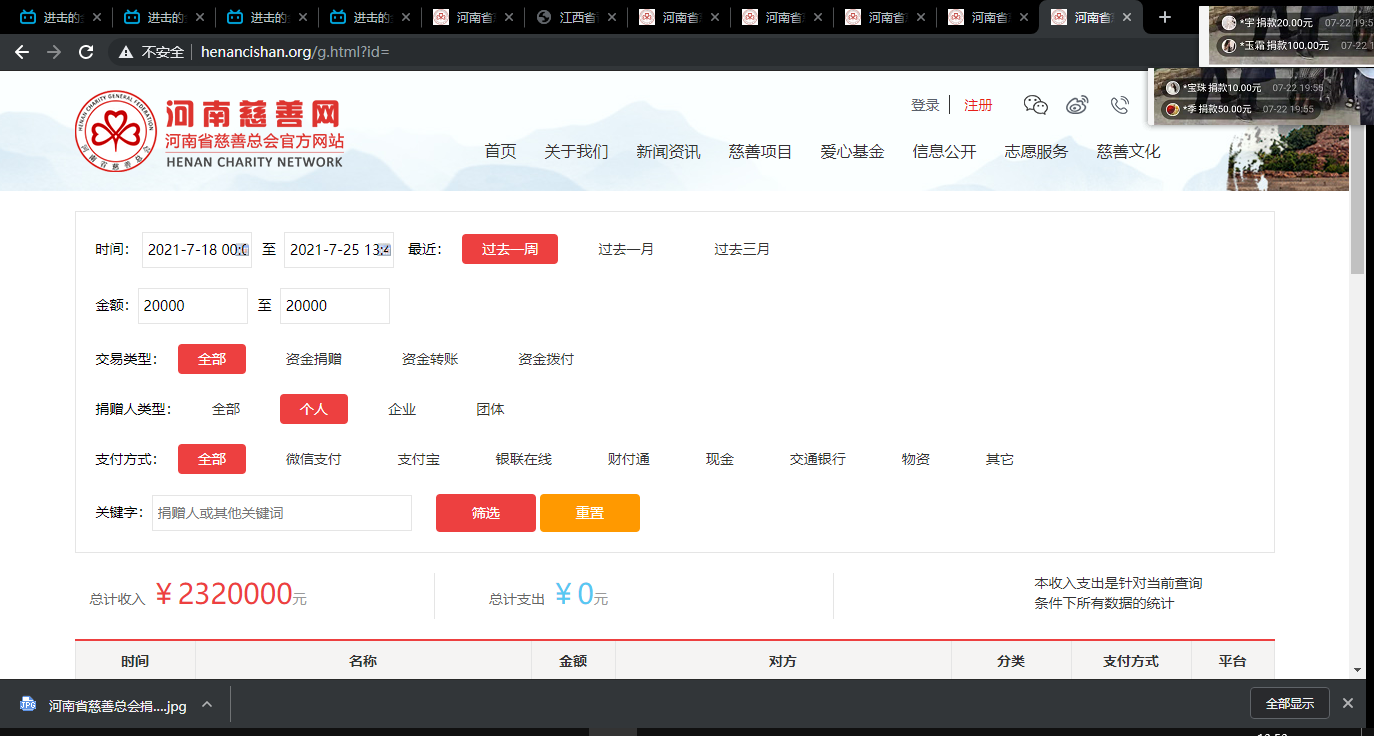
Task: Close the active 河南省 tab
Action: (x=1129, y=18)
